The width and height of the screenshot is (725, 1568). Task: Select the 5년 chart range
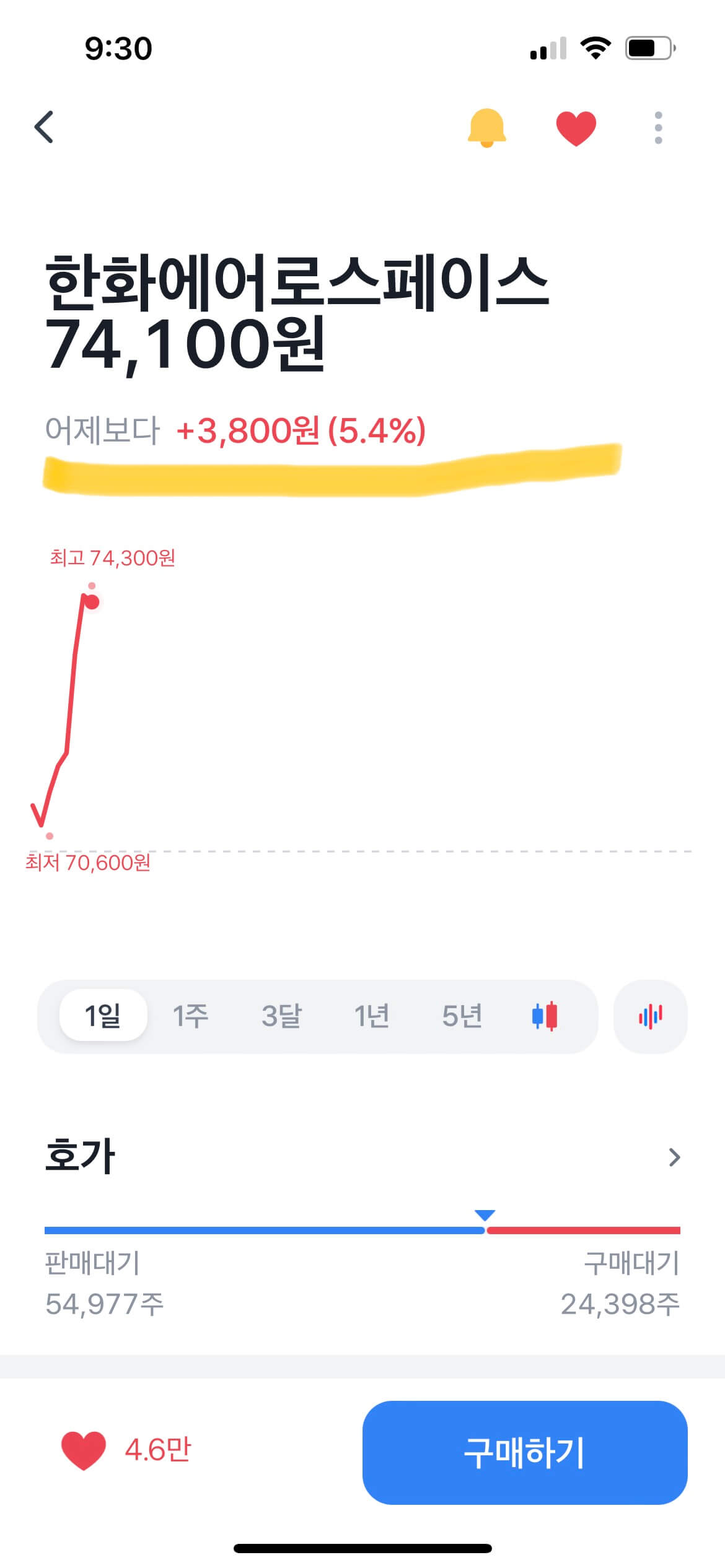click(x=462, y=1016)
